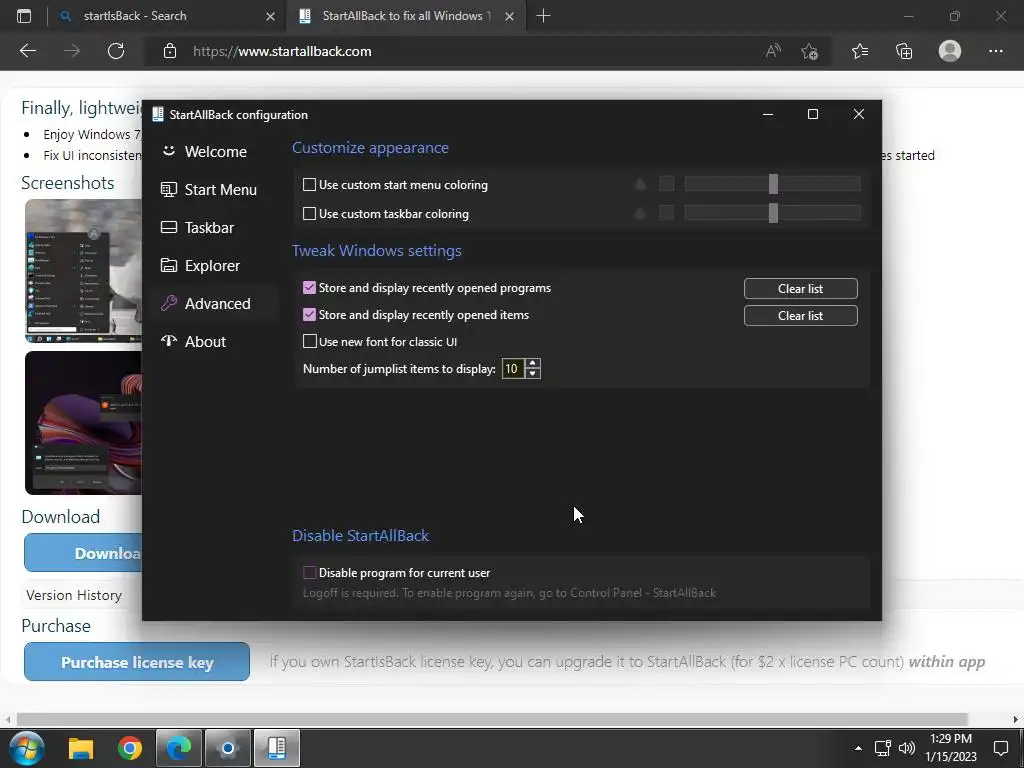Viewport: 1024px width, 768px height.
Task: Uncheck Store and display recently opened programs
Action: click(x=310, y=287)
